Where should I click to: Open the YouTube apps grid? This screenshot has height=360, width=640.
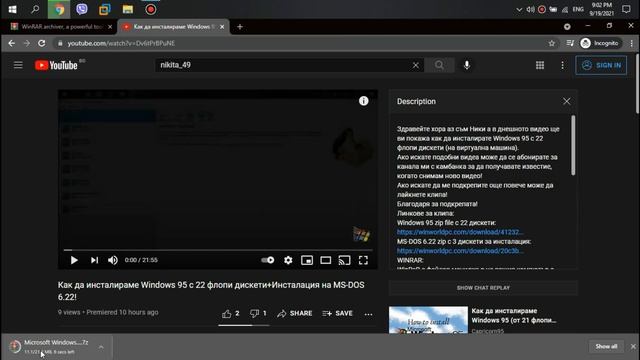click(540, 65)
